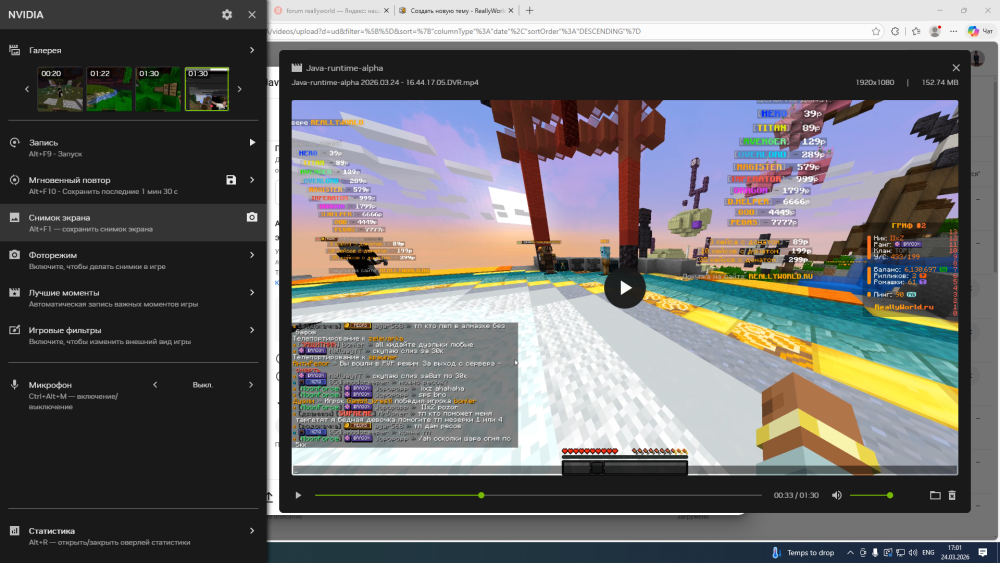Switch microphone mode with the left arrow
This screenshot has height=563, width=1000.
[x=155, y=384]
